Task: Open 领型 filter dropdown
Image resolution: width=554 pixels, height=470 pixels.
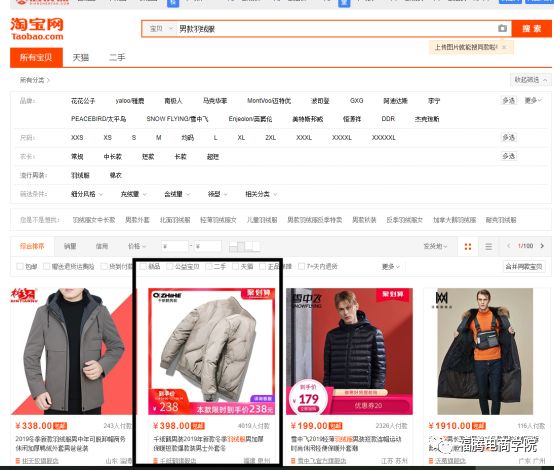Action: coord(217,194)
